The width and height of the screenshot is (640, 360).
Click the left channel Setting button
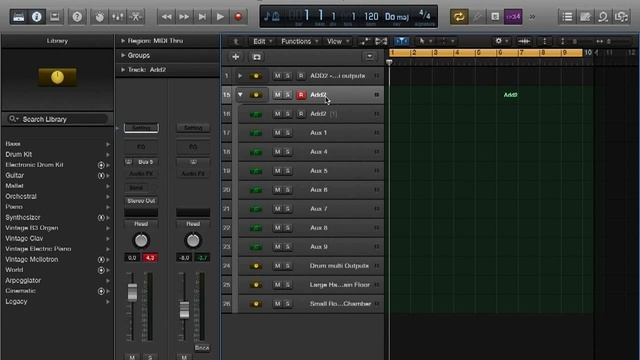[141, 128]
